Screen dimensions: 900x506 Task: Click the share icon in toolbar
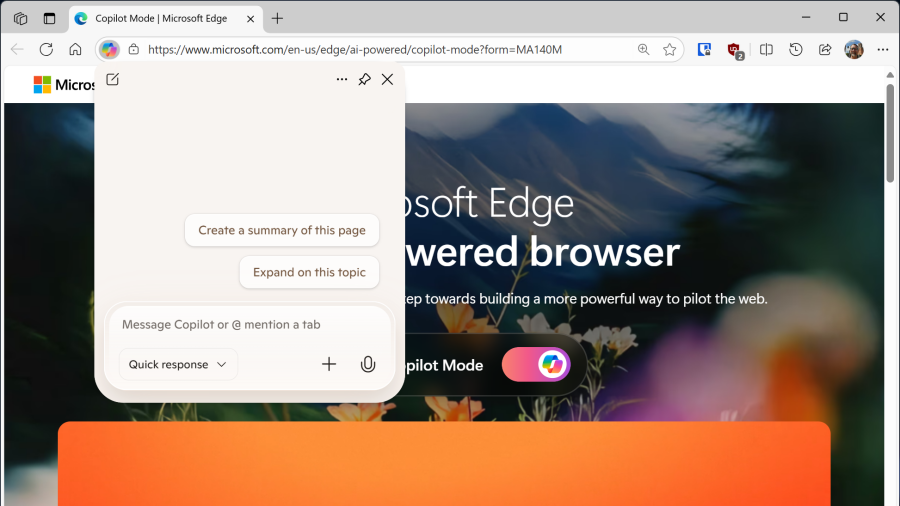[825, 49]
